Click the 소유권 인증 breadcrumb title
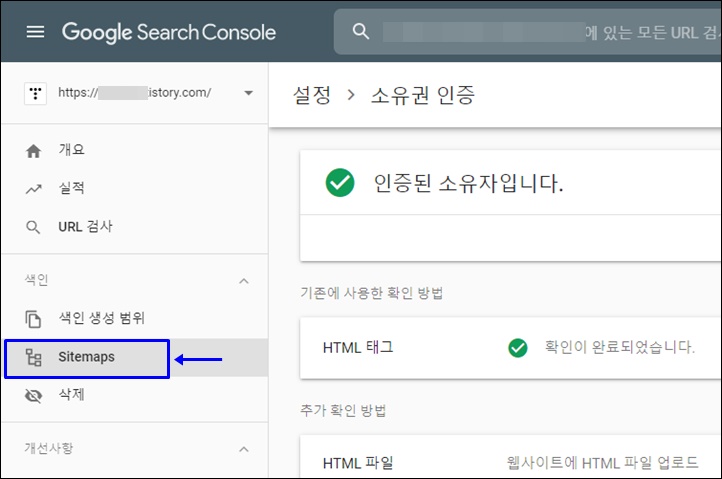 [423, 95]
